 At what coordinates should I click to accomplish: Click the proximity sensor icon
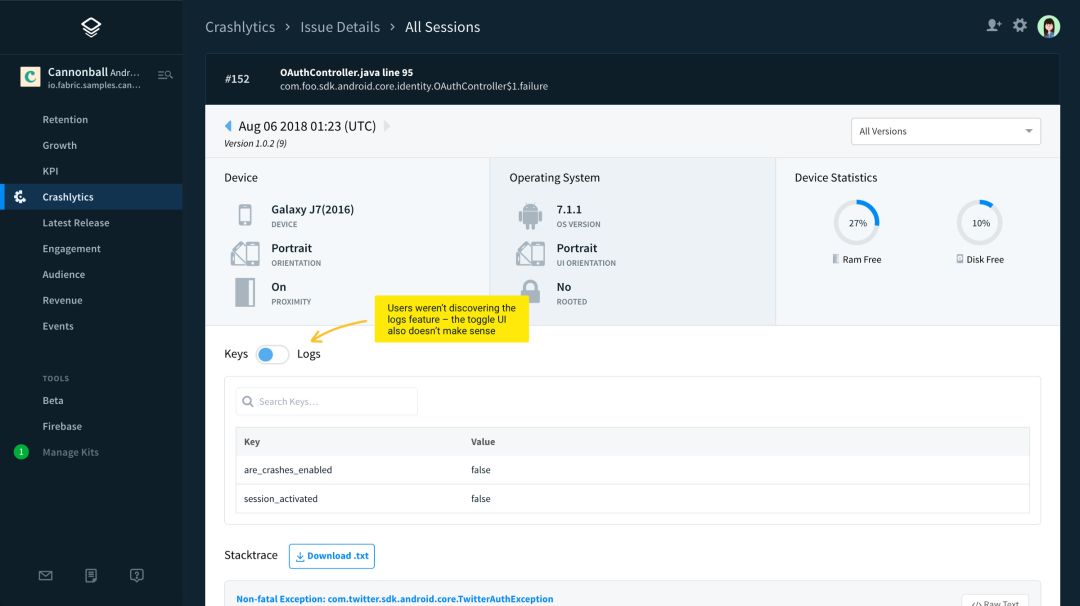pos(245,292)
